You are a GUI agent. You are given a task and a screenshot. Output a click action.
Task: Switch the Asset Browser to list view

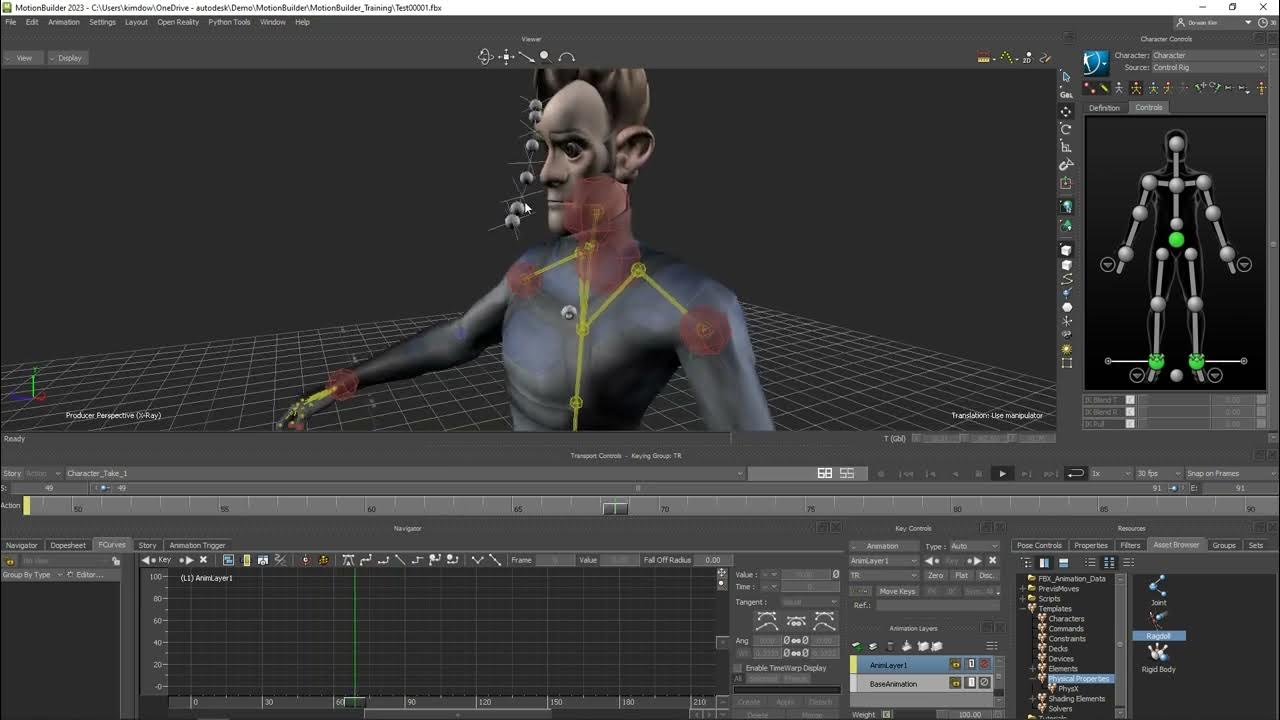coord(1091,563)
